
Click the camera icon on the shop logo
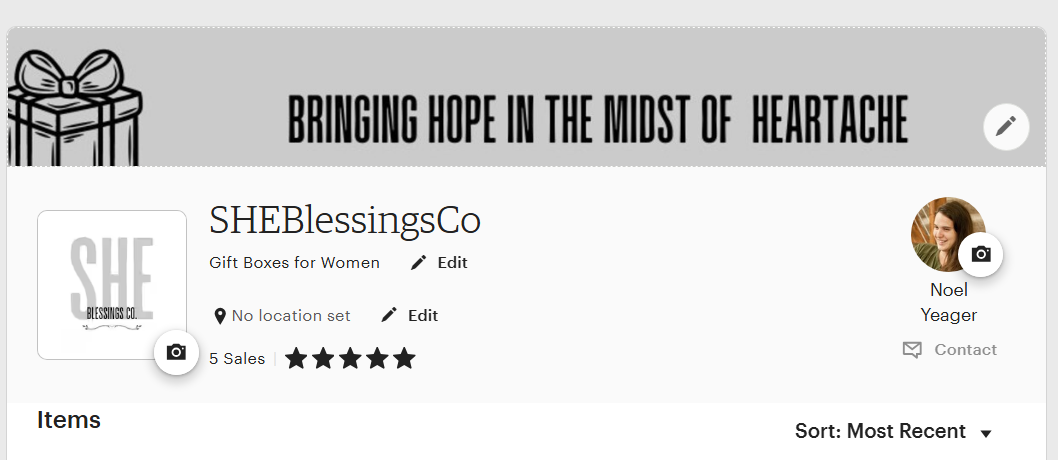click(x=176, y=352)
